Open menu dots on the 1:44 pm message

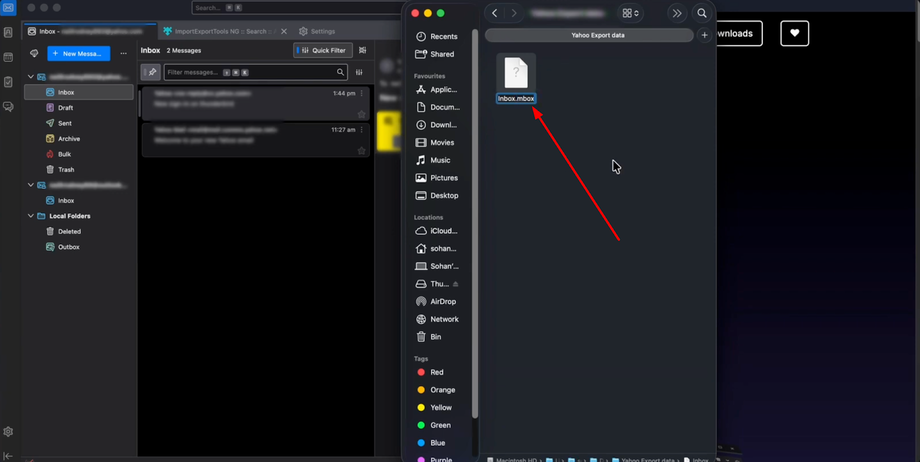[361, 93]
